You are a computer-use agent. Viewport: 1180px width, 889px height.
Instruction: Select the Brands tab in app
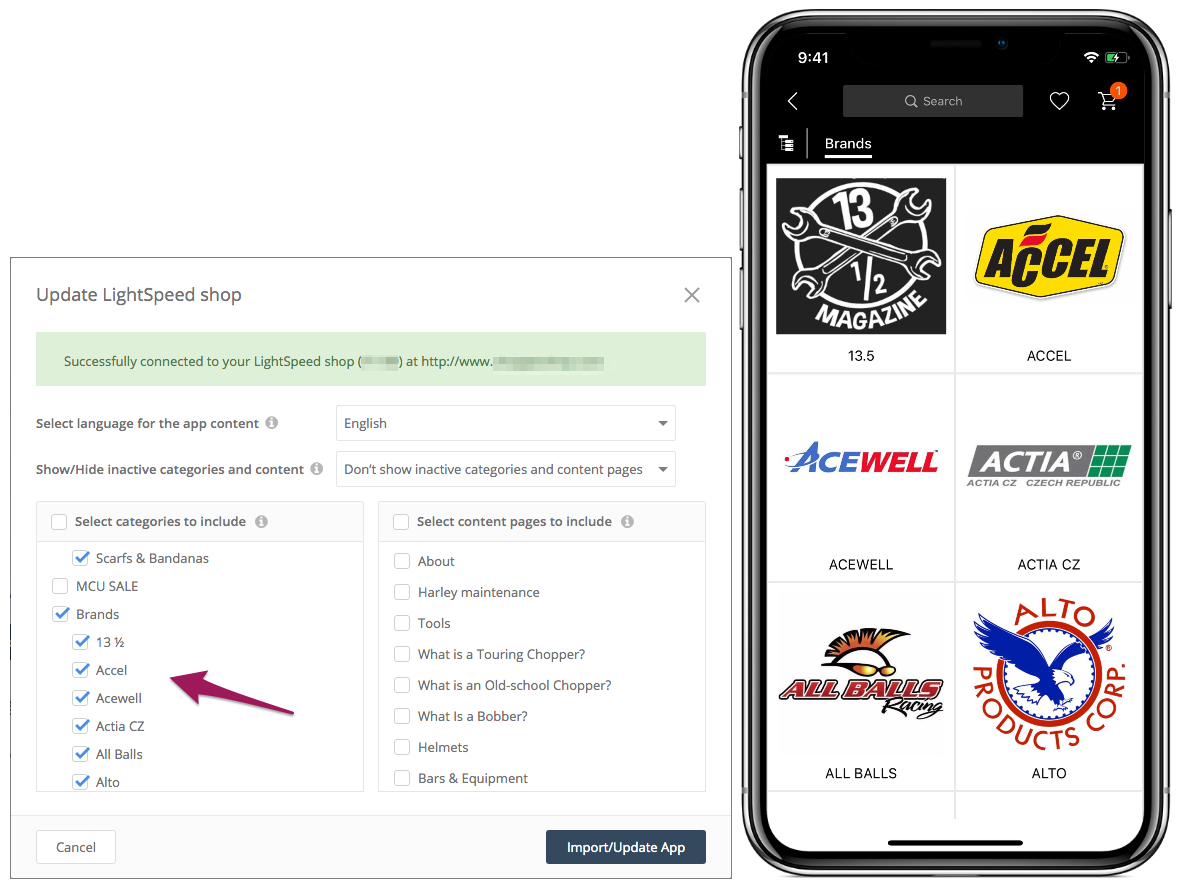847,144
